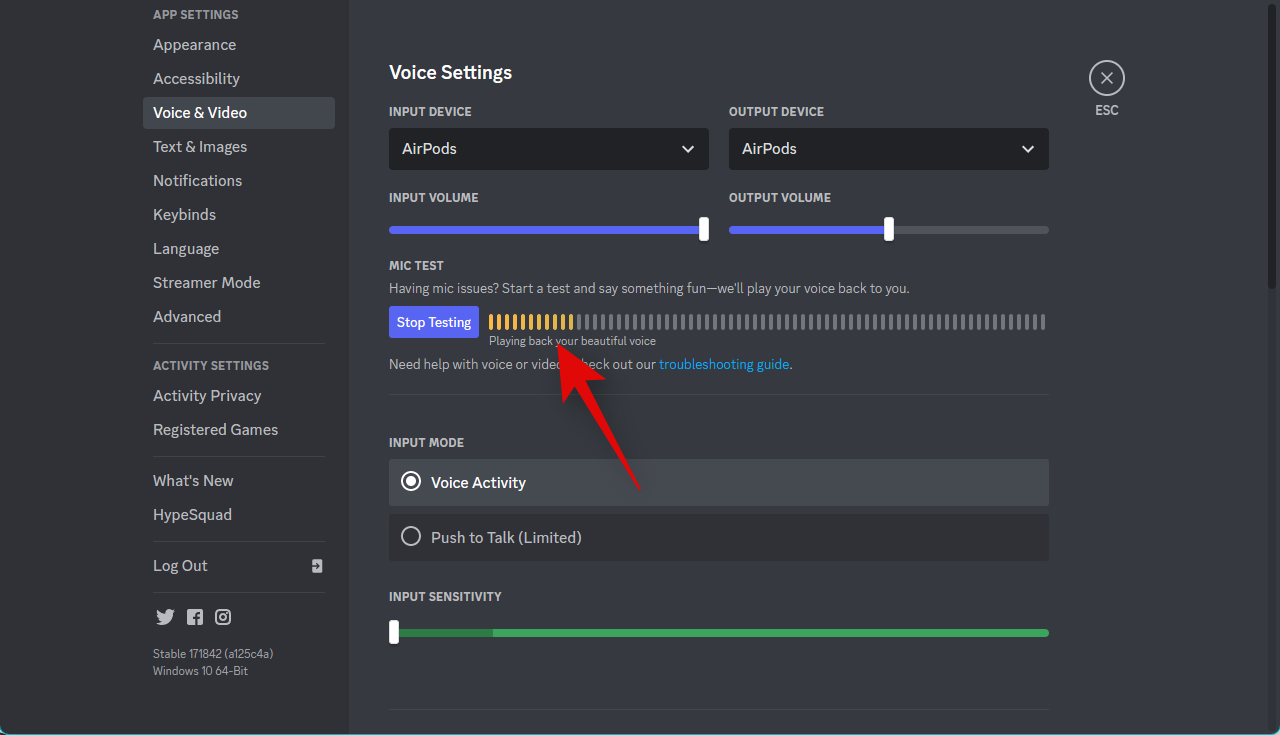This screenshot has height=735, width=1280.
Task: Click the Output Volume slider handle
Action: click(889, 229)
